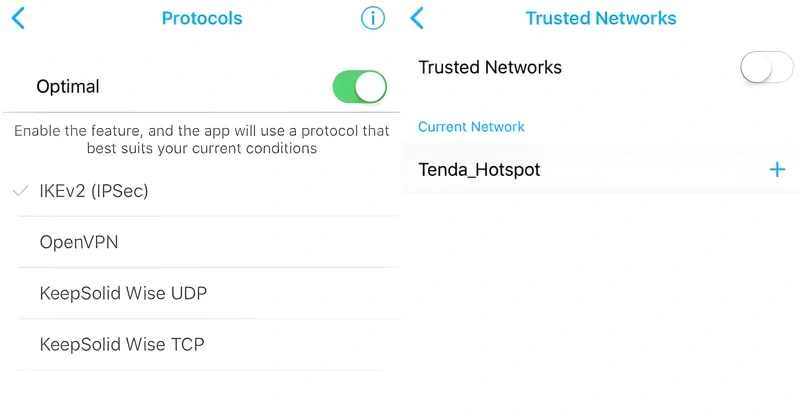Go back from the Trusted Networks screen
The width and height of the screenshot is (800, 420).
tap(418, 18)
